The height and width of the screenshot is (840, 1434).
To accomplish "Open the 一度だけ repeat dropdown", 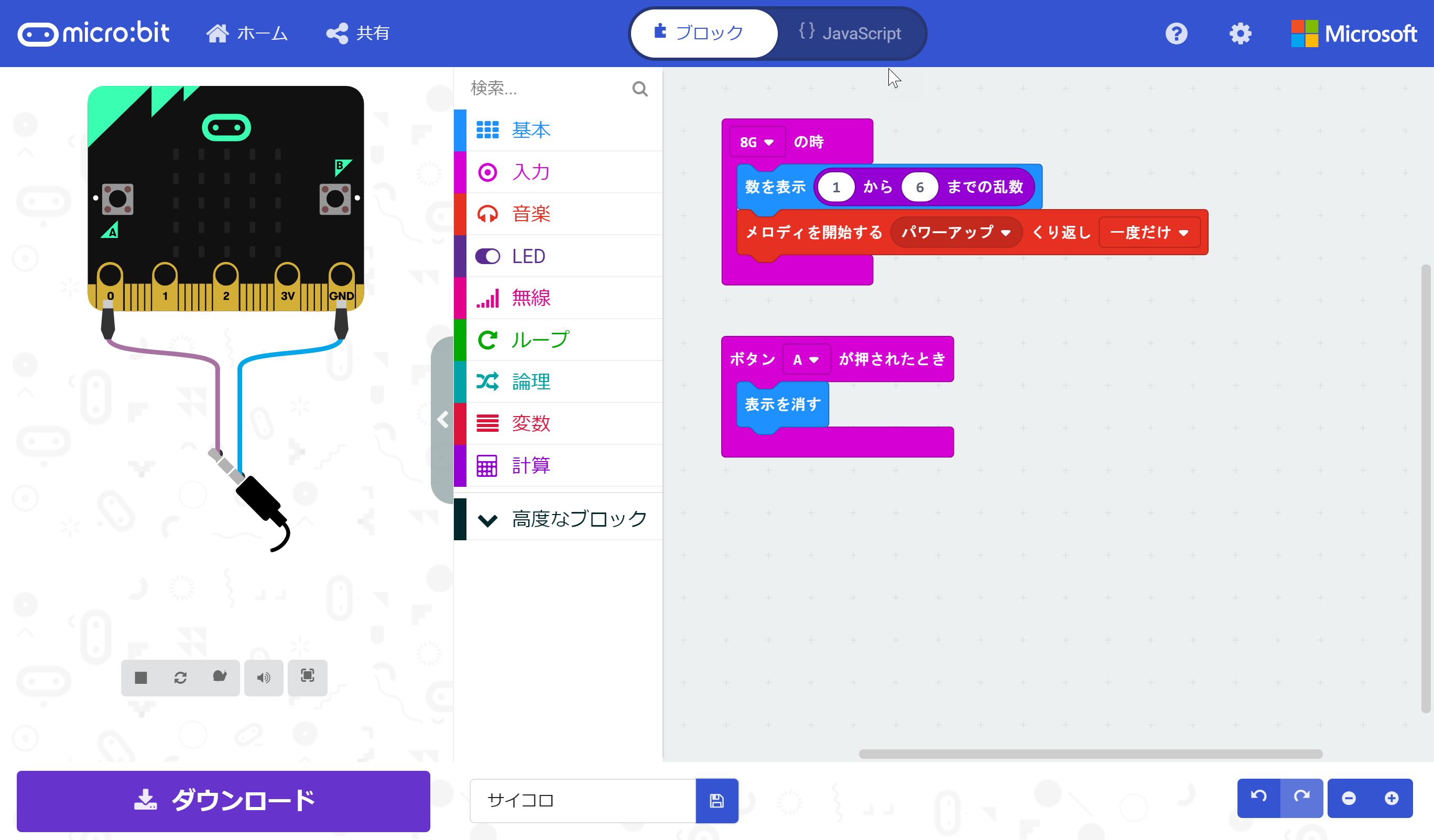I will point(1149,232).
